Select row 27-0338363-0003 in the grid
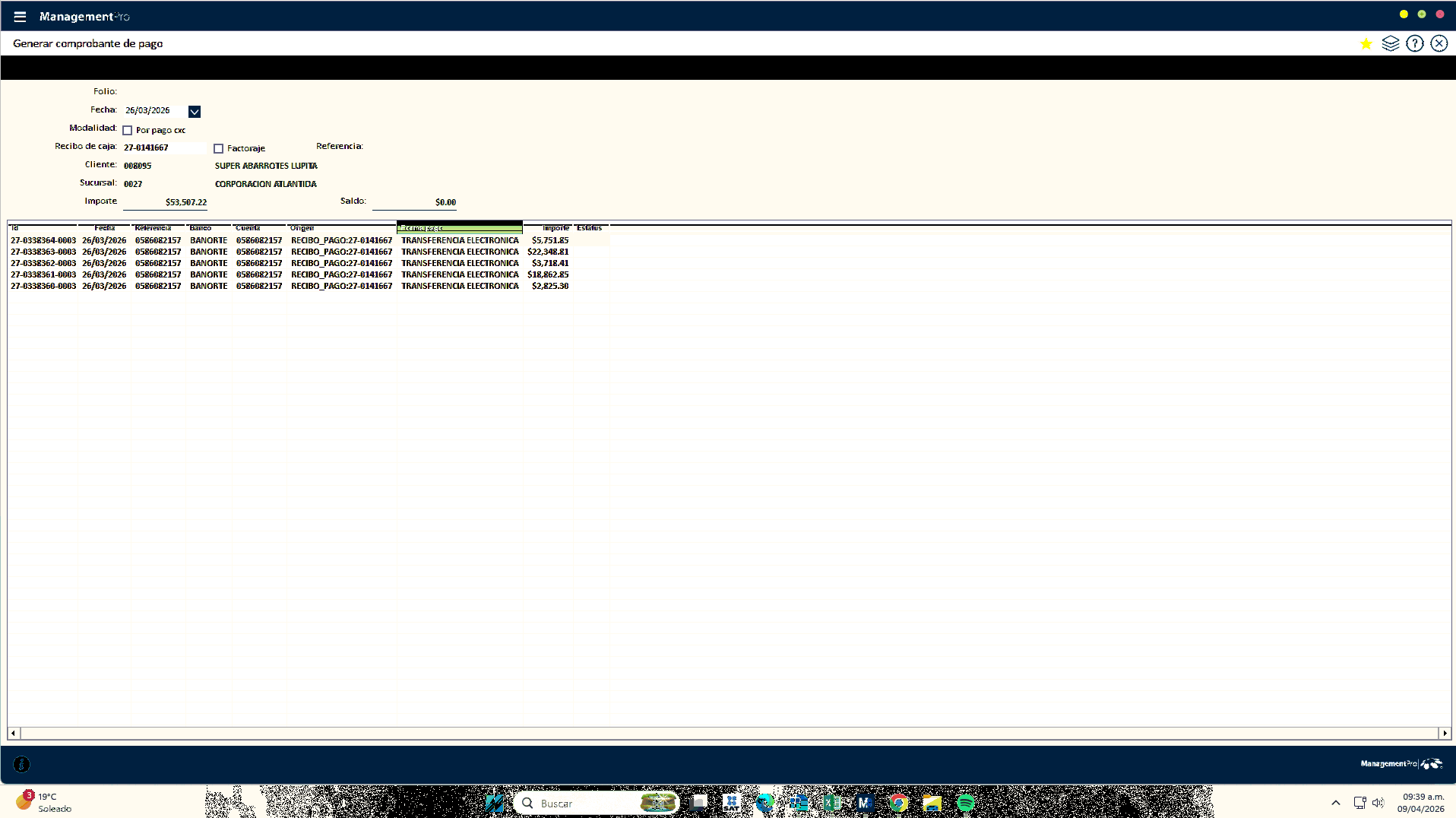 click(x=43, y=252)
